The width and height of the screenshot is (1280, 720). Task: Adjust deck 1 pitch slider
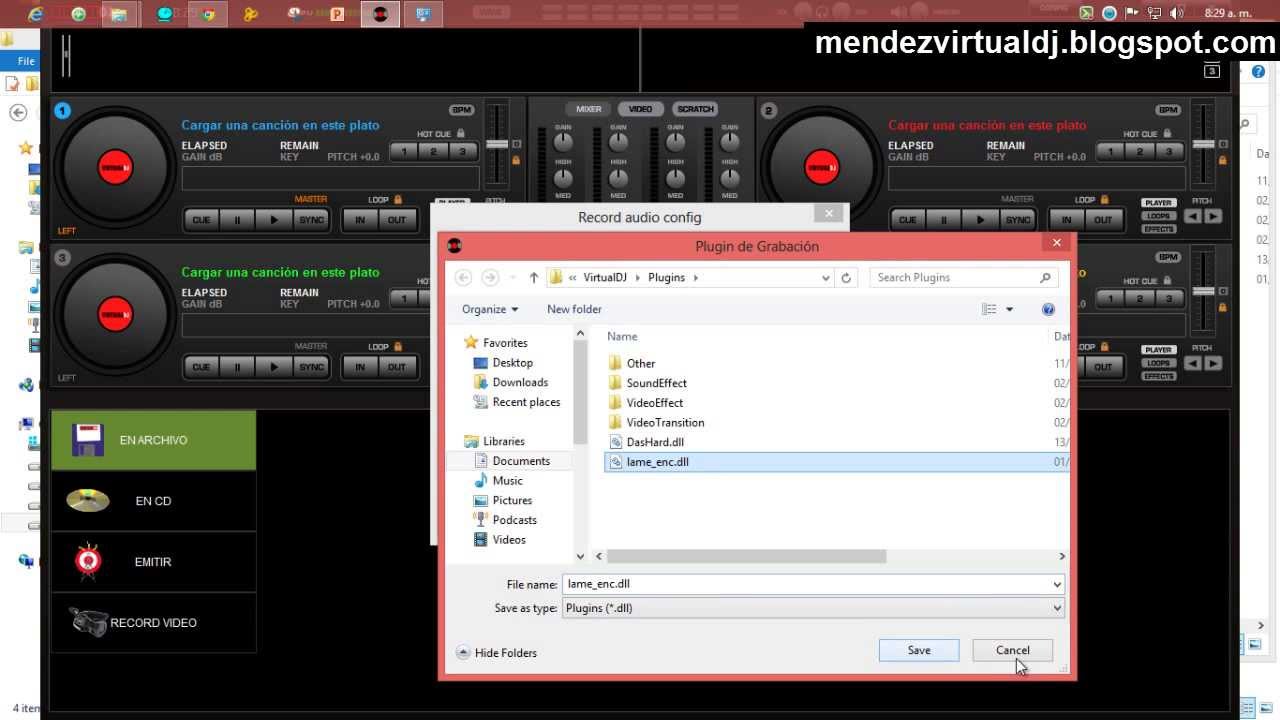(496, 145)
